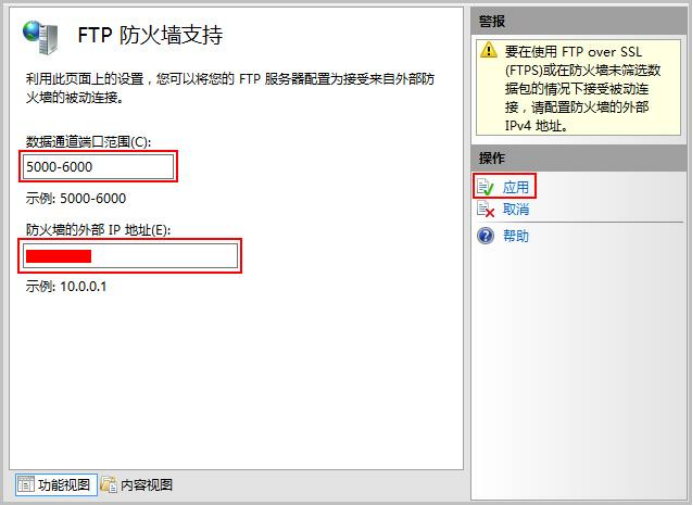Click the yellow warning triangle alert icon
Screen dimensions: 693x506
point(488,50)
